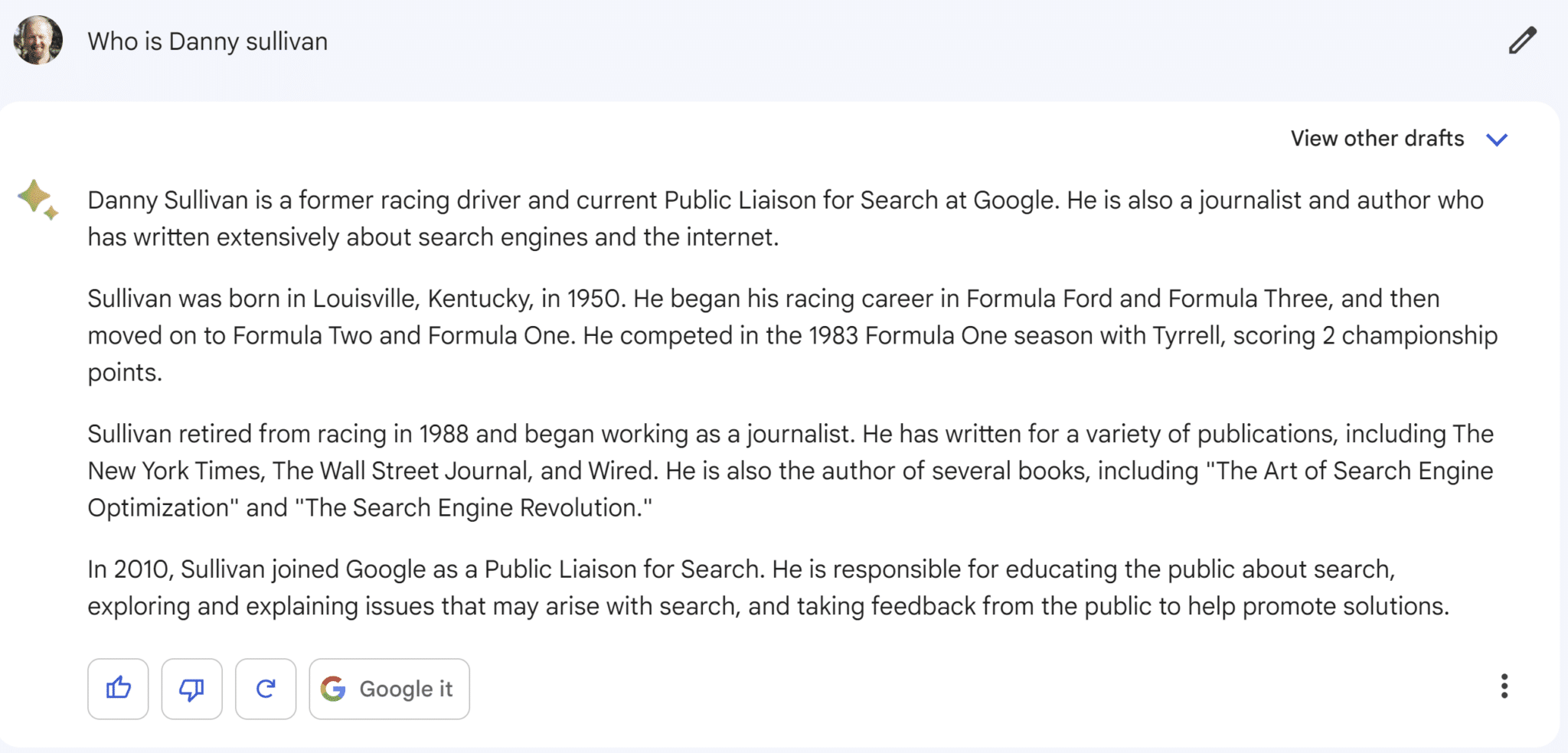Viewport: 1568px width, 753px height.
Task: Click the pencil icon to edit the prompt
Action: point(1523,40)
